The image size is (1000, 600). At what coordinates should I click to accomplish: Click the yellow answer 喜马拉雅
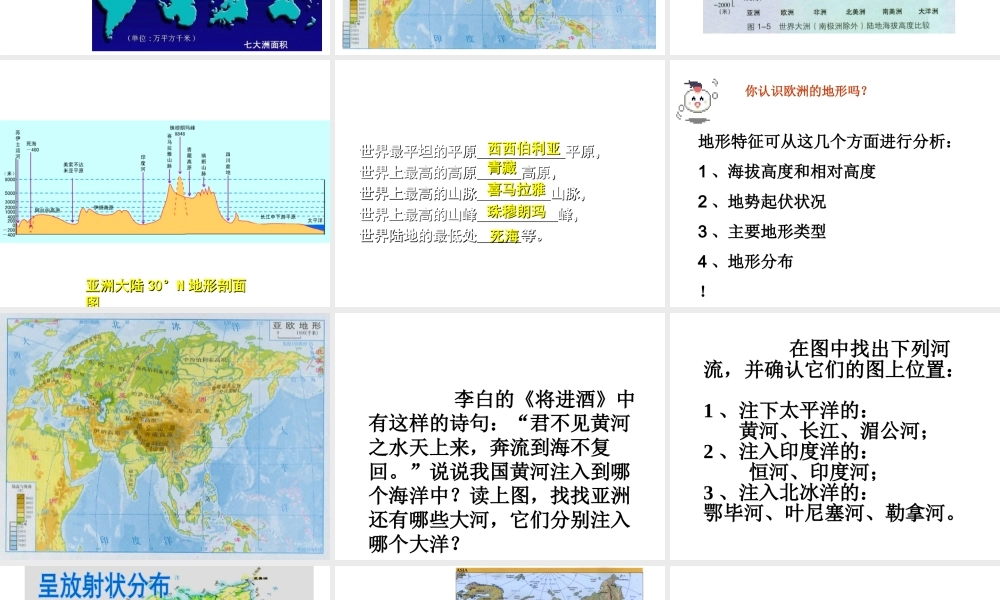click(x=517, y=190)
